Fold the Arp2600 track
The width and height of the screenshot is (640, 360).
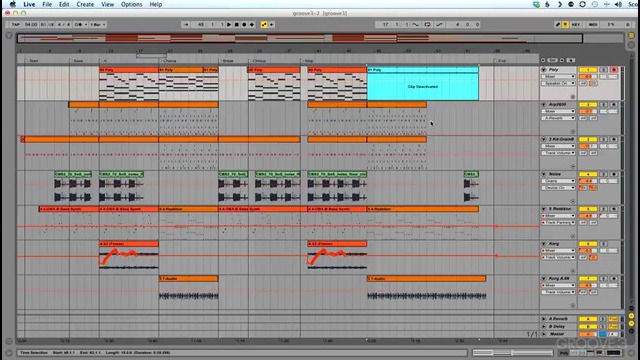click(x=544, y=104)
